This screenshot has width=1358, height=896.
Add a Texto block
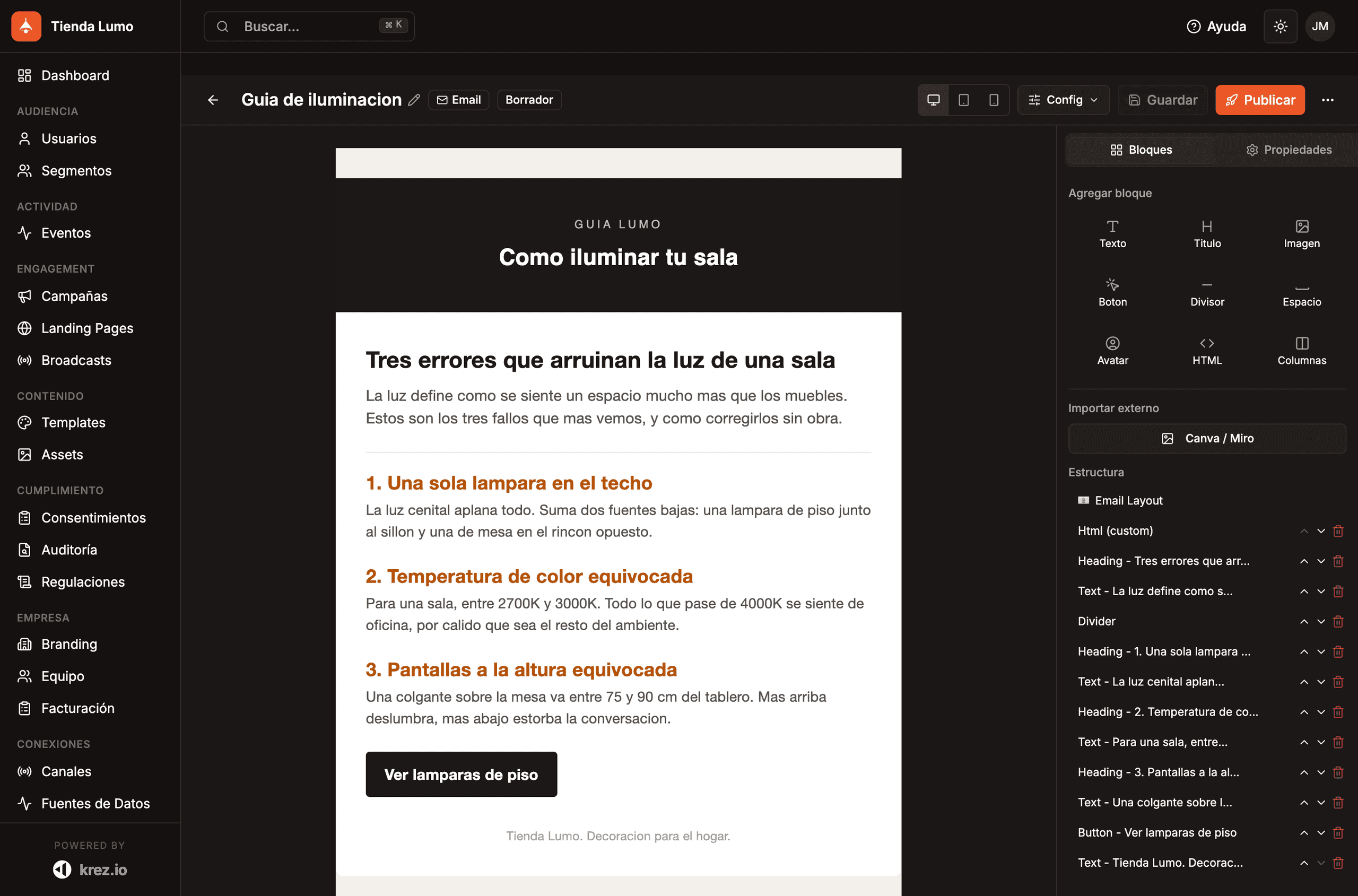tap(1112, 234)
